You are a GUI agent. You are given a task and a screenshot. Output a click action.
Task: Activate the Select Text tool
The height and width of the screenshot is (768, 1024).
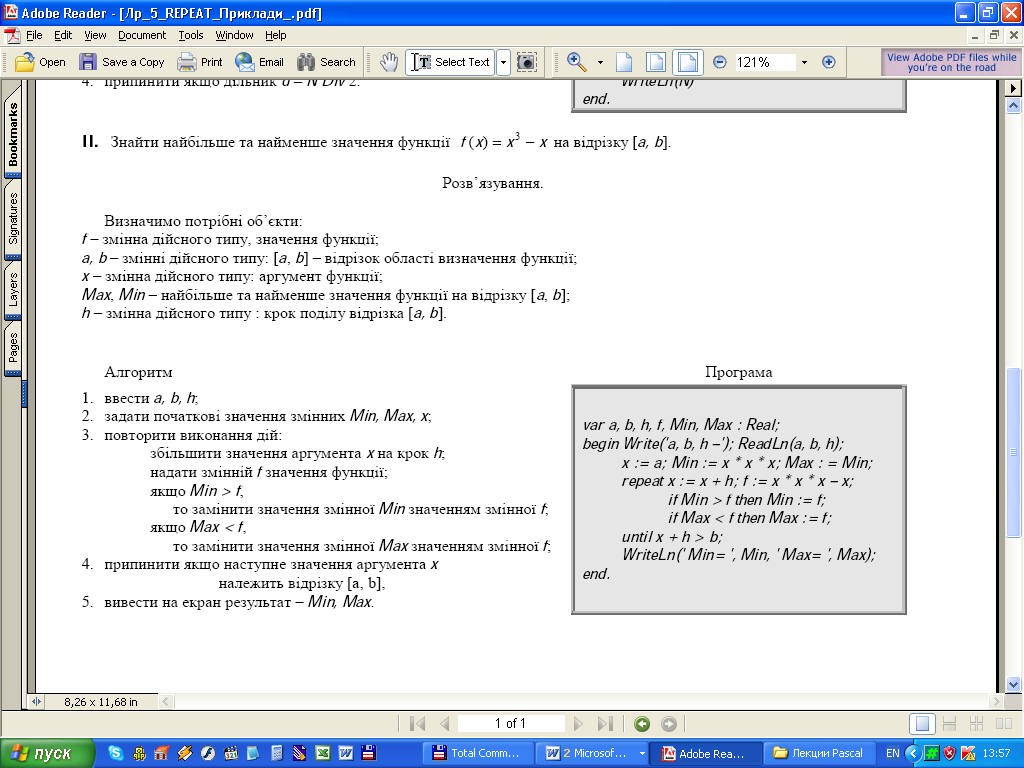[450, 62]
